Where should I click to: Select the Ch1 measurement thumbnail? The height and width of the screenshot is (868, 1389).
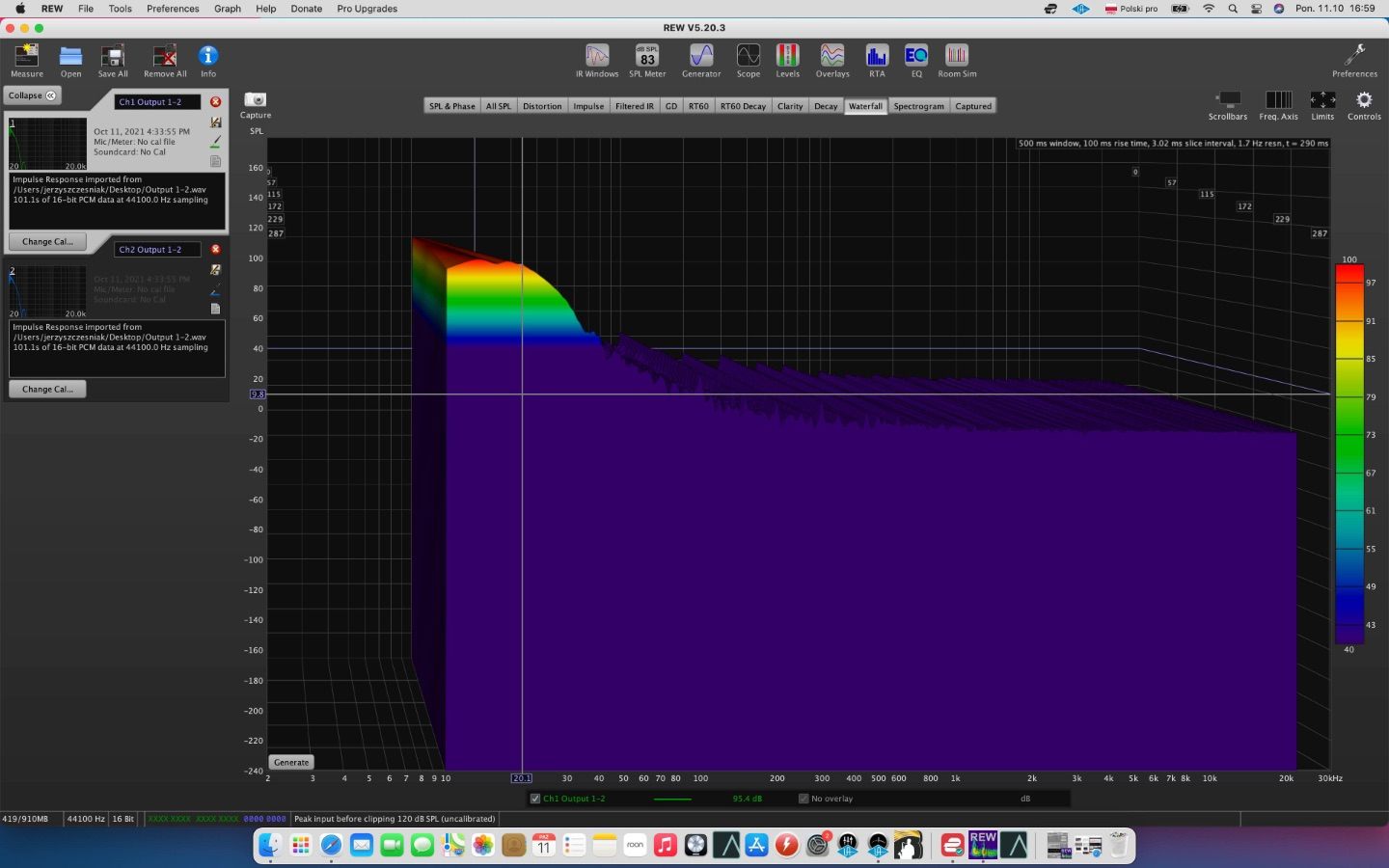[x=47, y=144]
